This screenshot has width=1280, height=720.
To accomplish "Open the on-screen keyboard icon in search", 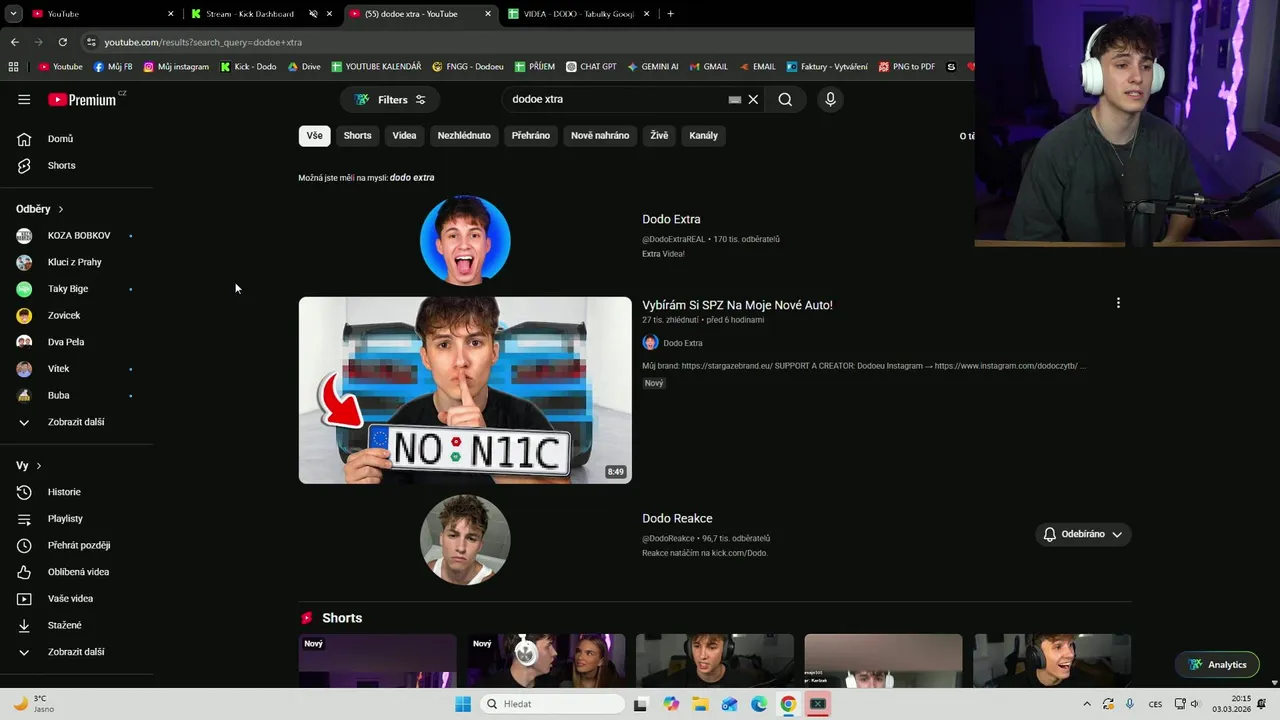I will point(735,100).
